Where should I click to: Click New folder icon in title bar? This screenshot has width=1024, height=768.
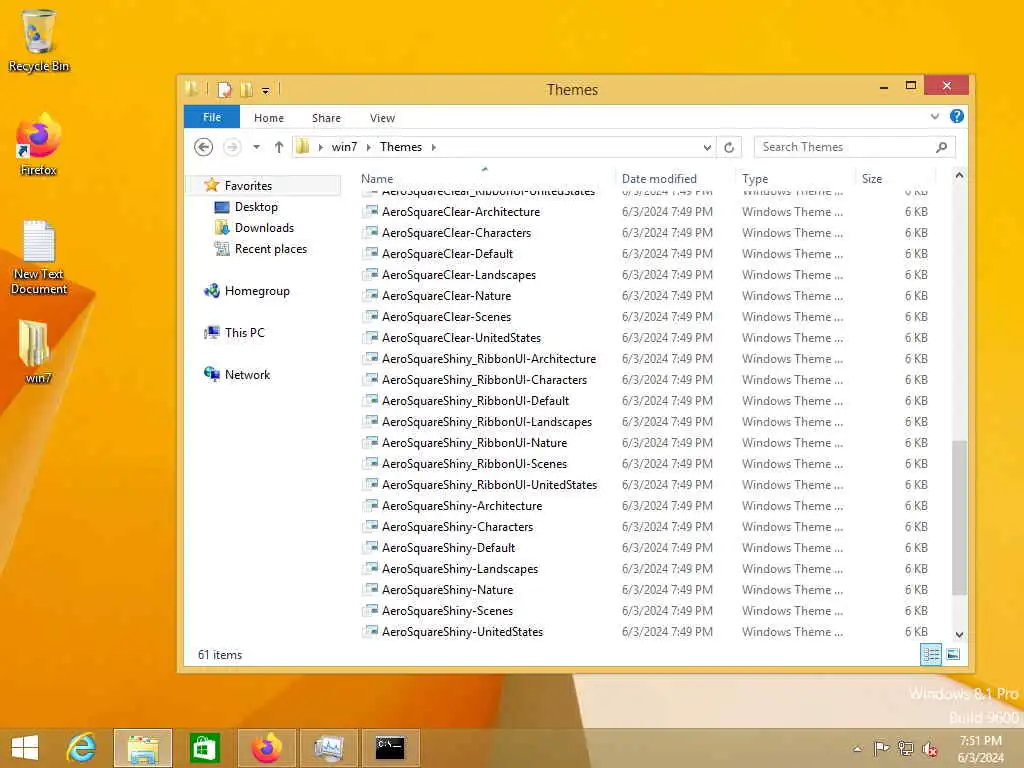pos(246,89)
